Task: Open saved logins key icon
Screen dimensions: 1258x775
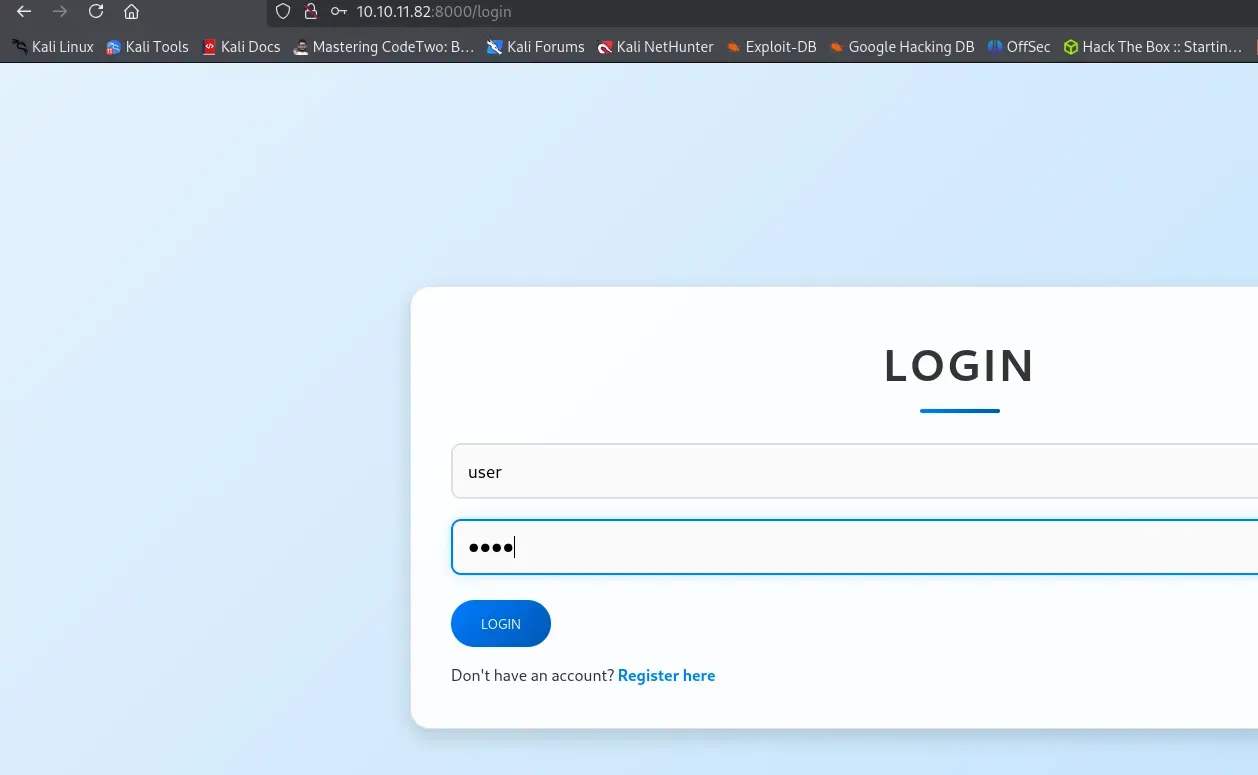Action: click(x=339, y=12)
